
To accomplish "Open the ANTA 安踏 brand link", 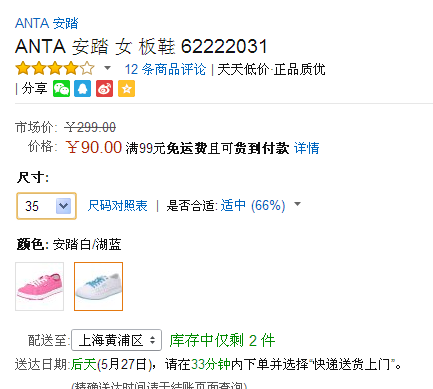I will (47, 23).
